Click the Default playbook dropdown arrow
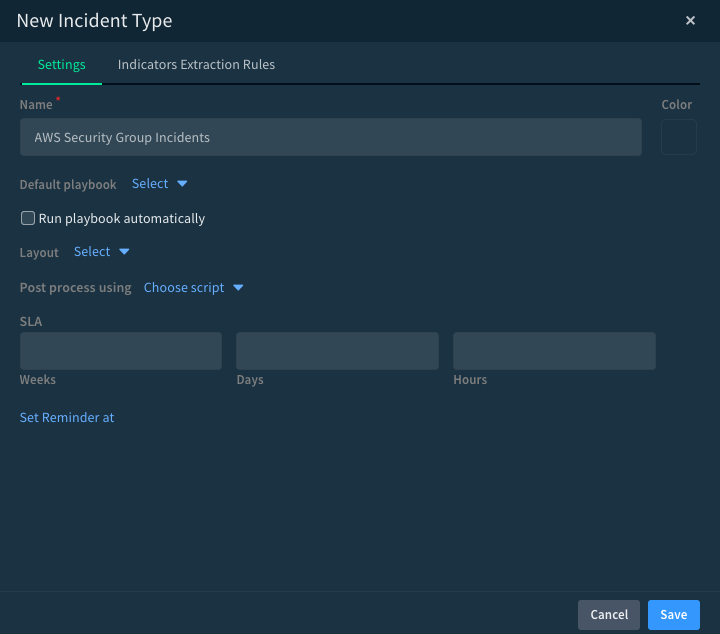 [x=182, y=184]
